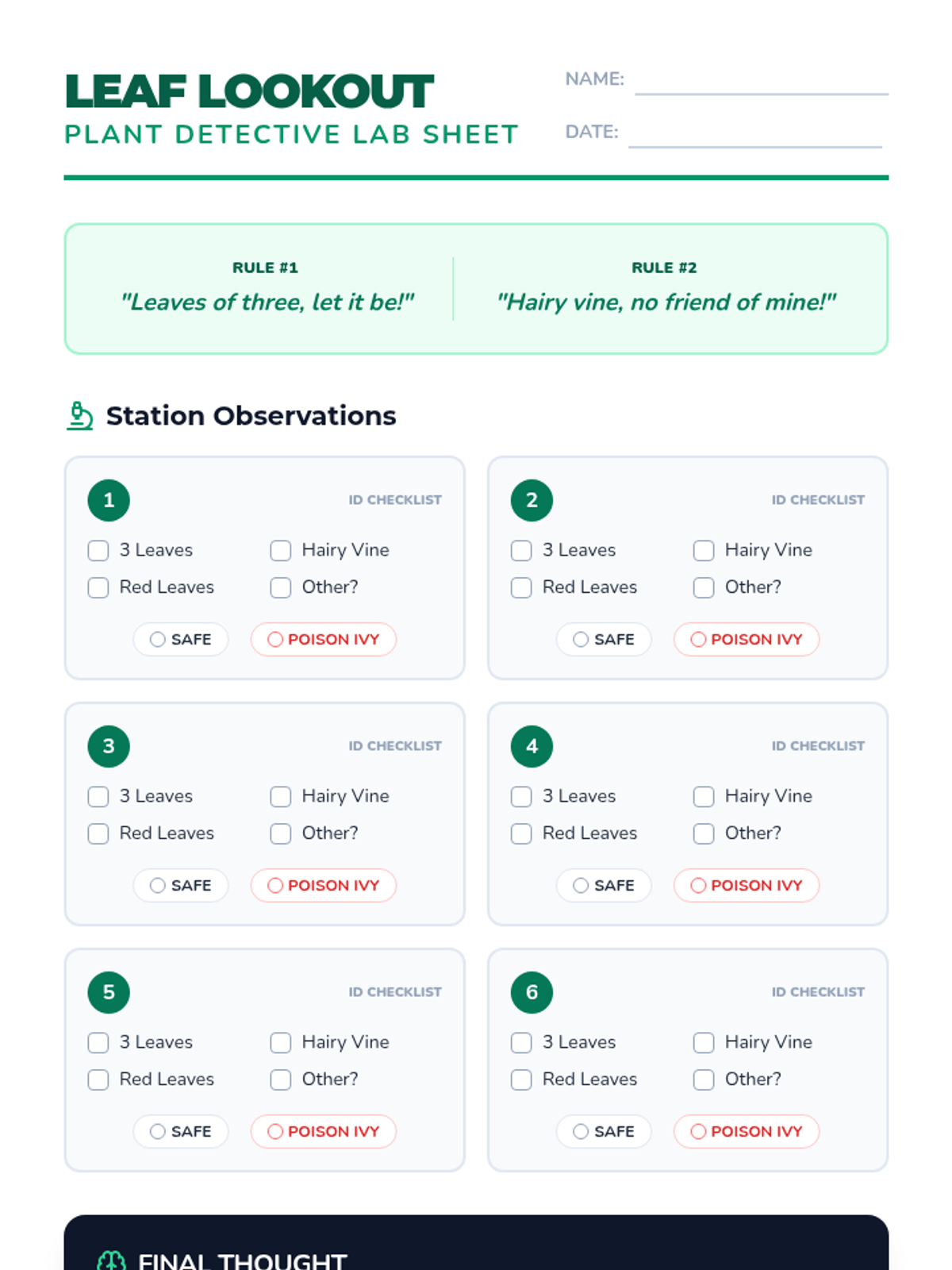
Task: Mark station 1 as Safe
Action: pyautogui.click(x=181, y=640)
